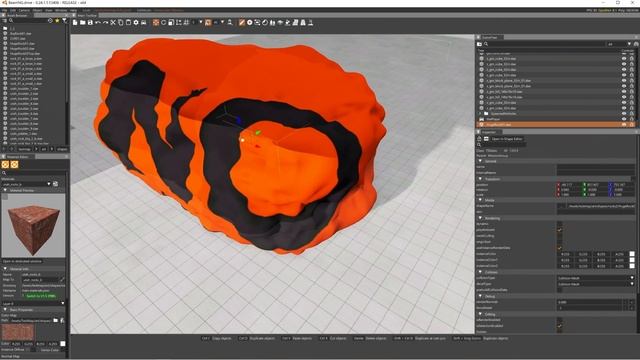
Task: Toggle visibility eye of thePlayer row
Action: (x=624, y=119)
